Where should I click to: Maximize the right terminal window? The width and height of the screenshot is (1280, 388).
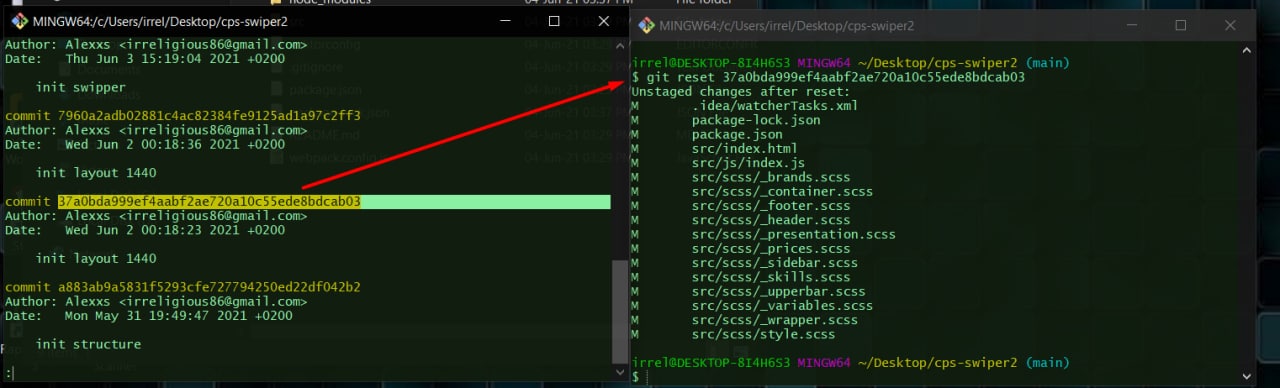[x=1180, y=25]
